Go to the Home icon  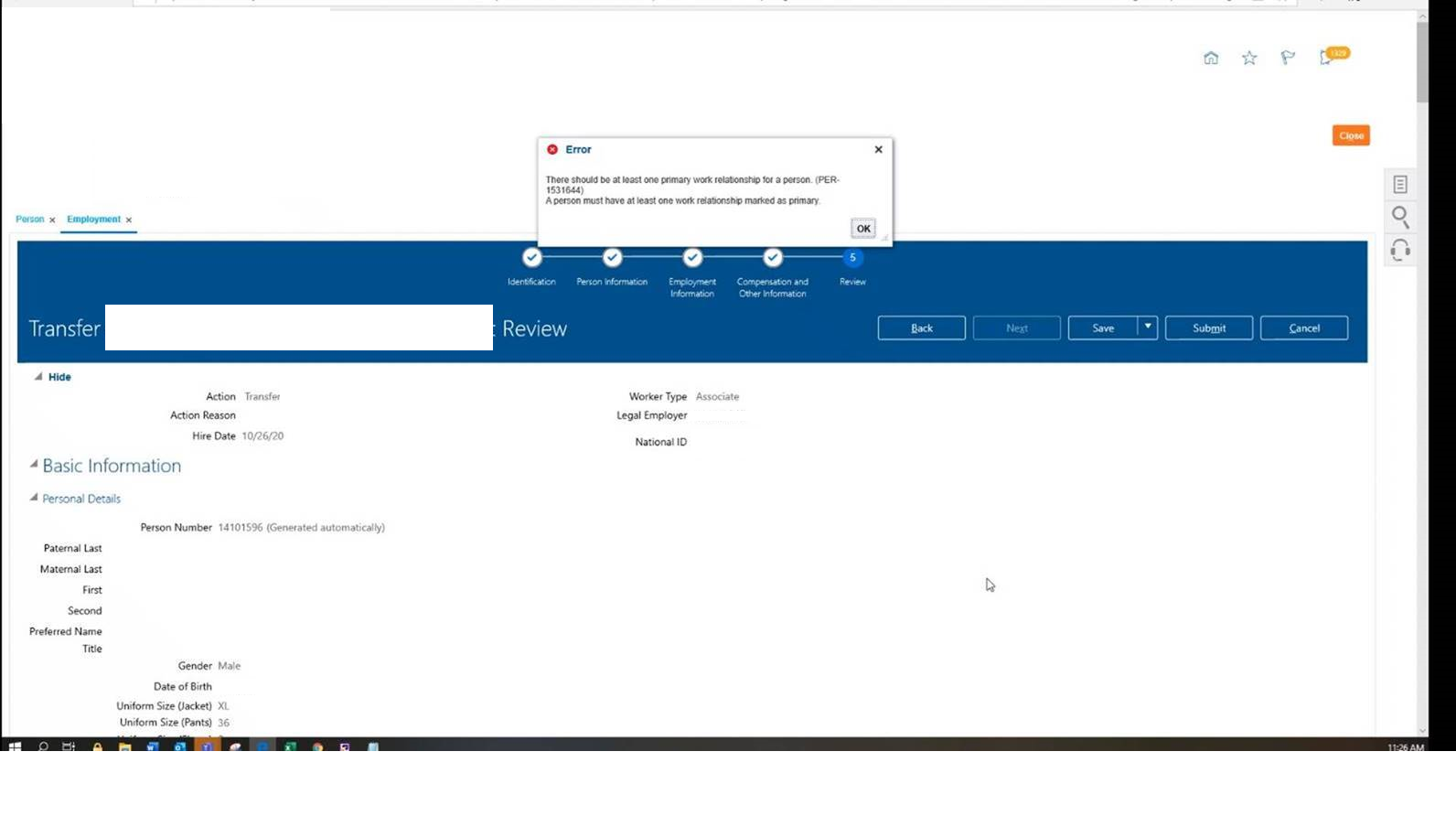pyautogui.click(x=1211, y=58)
